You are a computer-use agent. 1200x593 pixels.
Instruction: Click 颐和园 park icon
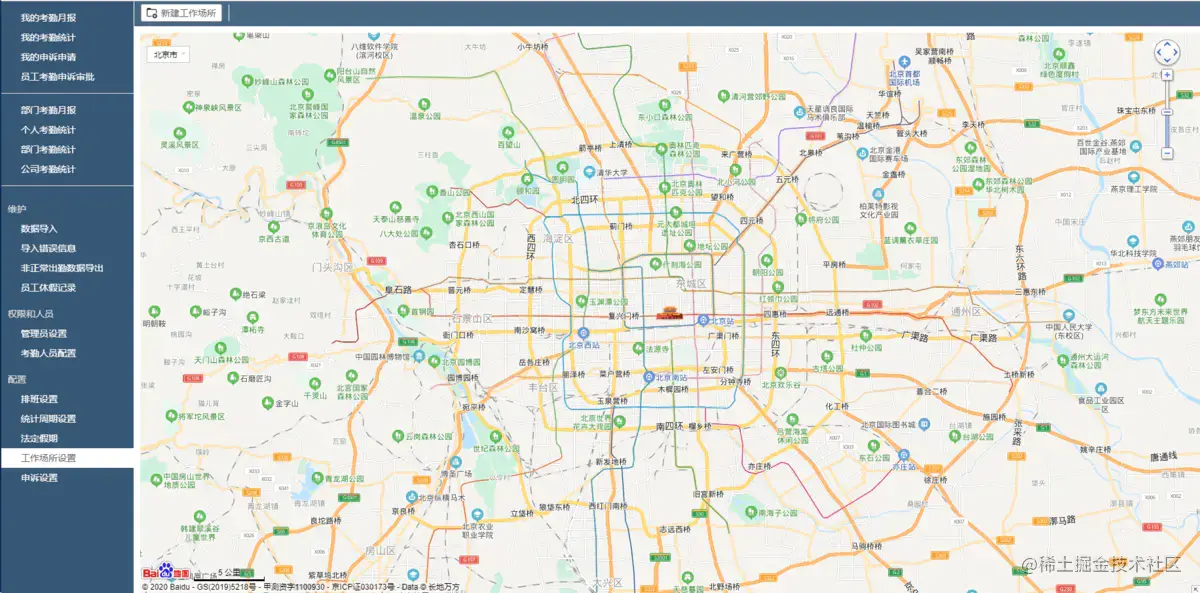click(527, 178)
